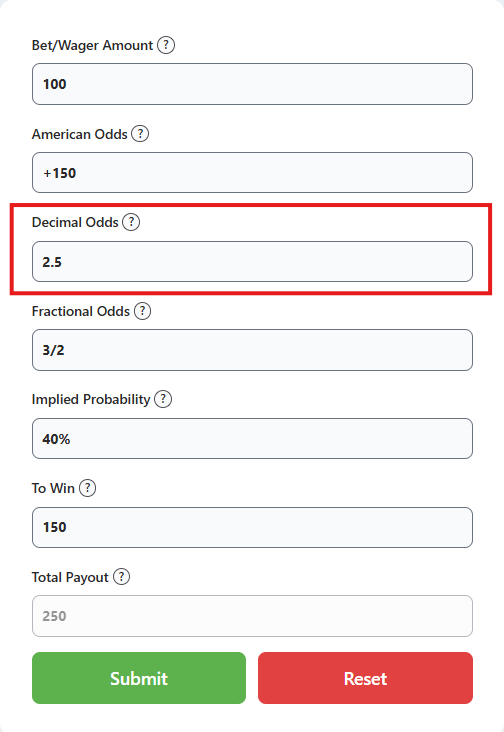
Task: Show the To Win help tooltip icon
Action: [87, 488]
